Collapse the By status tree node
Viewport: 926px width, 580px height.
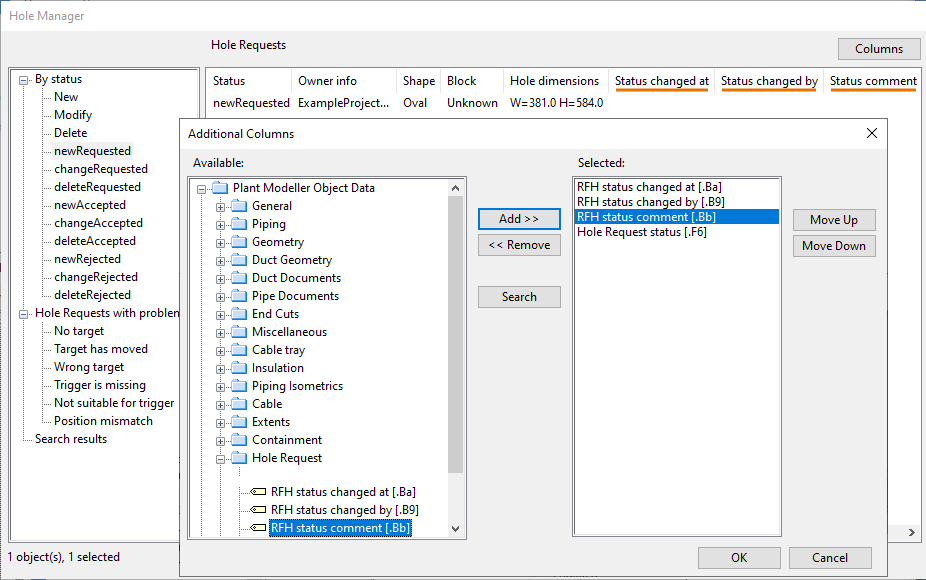point(24,79)
